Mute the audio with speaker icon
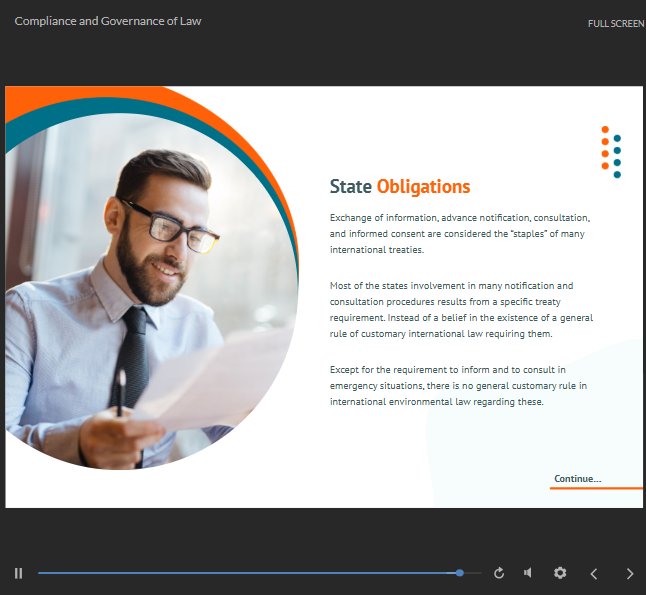Screen dimensions: 646x595 point(528,573)
